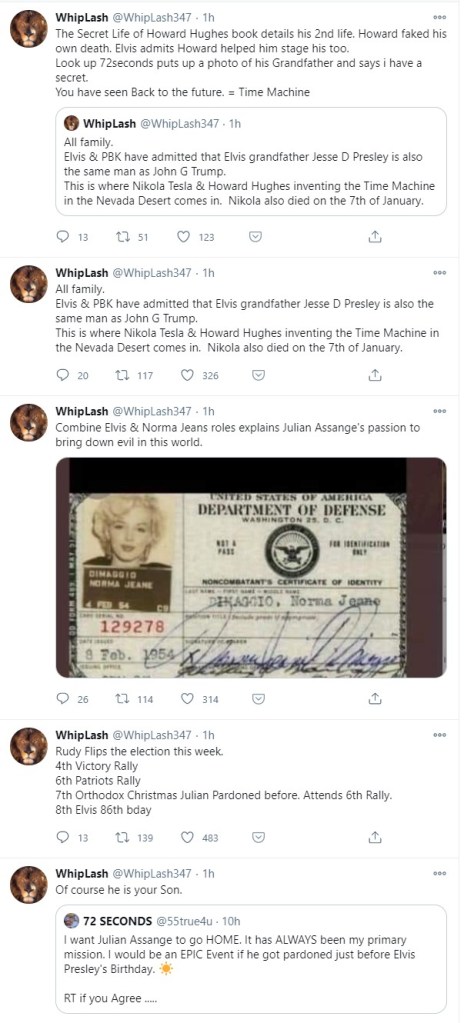This screenshot has height=1023, width=464.
Task: Open more options on the first tweet
Action: tap(440, 17)
